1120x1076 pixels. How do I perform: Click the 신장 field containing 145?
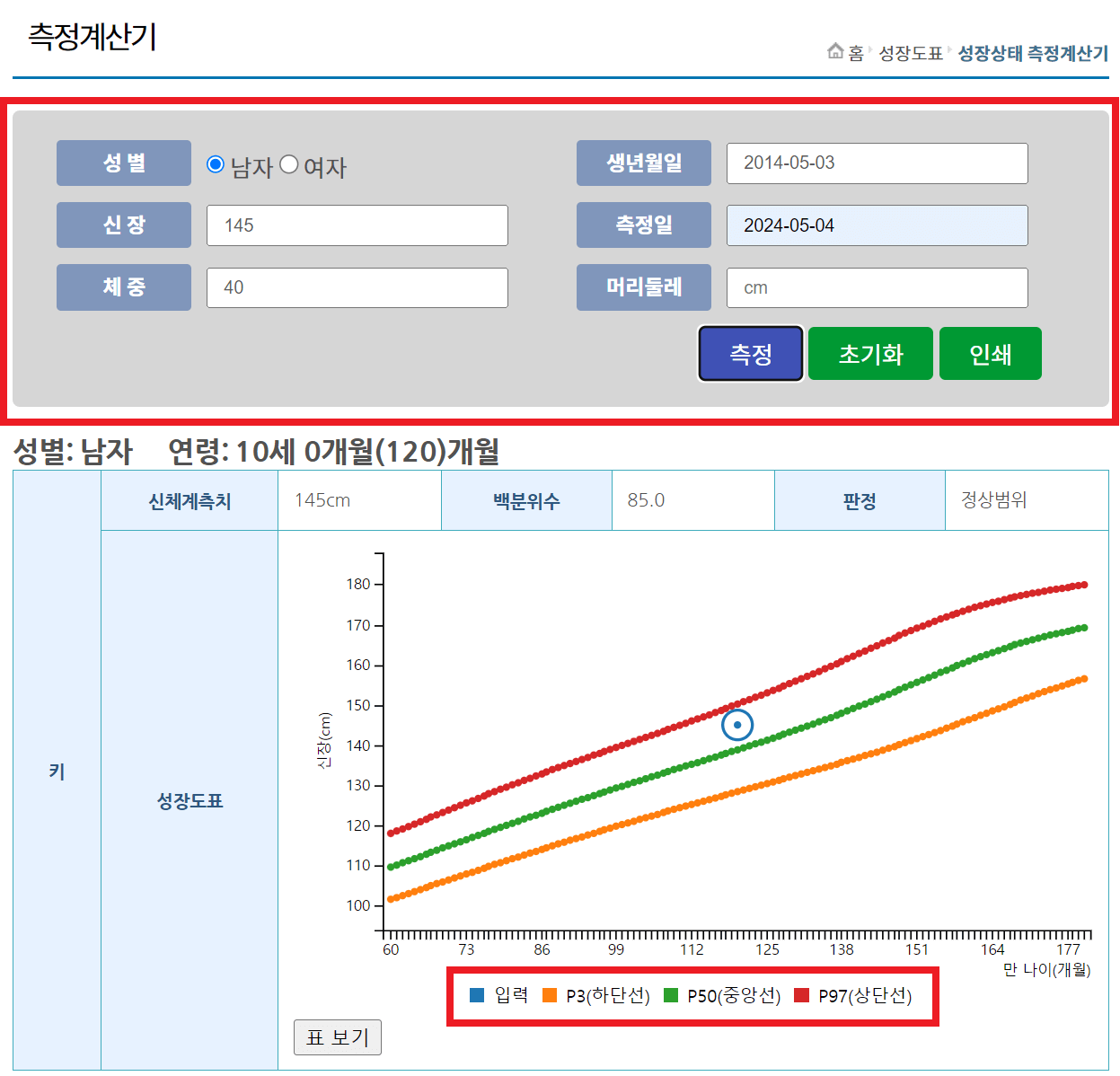357,225
